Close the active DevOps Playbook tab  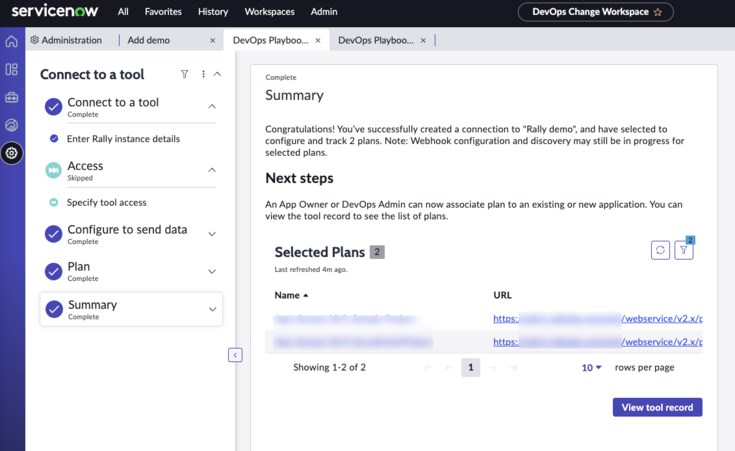tap(318, 40)
